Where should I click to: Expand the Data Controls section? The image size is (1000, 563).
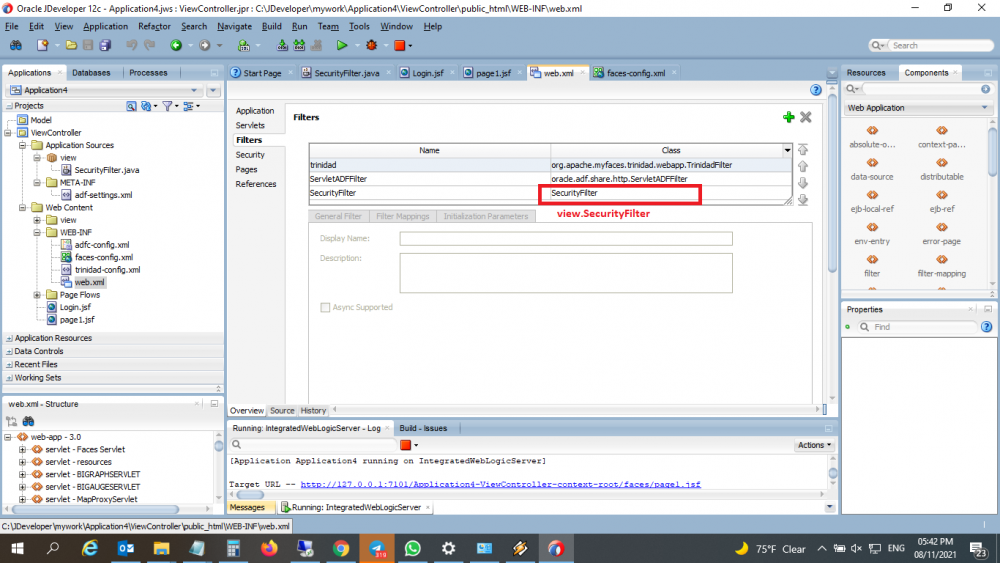(x=9, y=351)
